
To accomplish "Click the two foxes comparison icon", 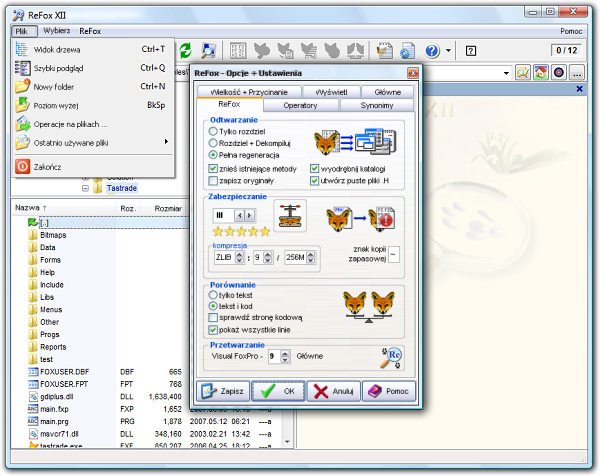I will pyautogui.click(x=365, y=307).
